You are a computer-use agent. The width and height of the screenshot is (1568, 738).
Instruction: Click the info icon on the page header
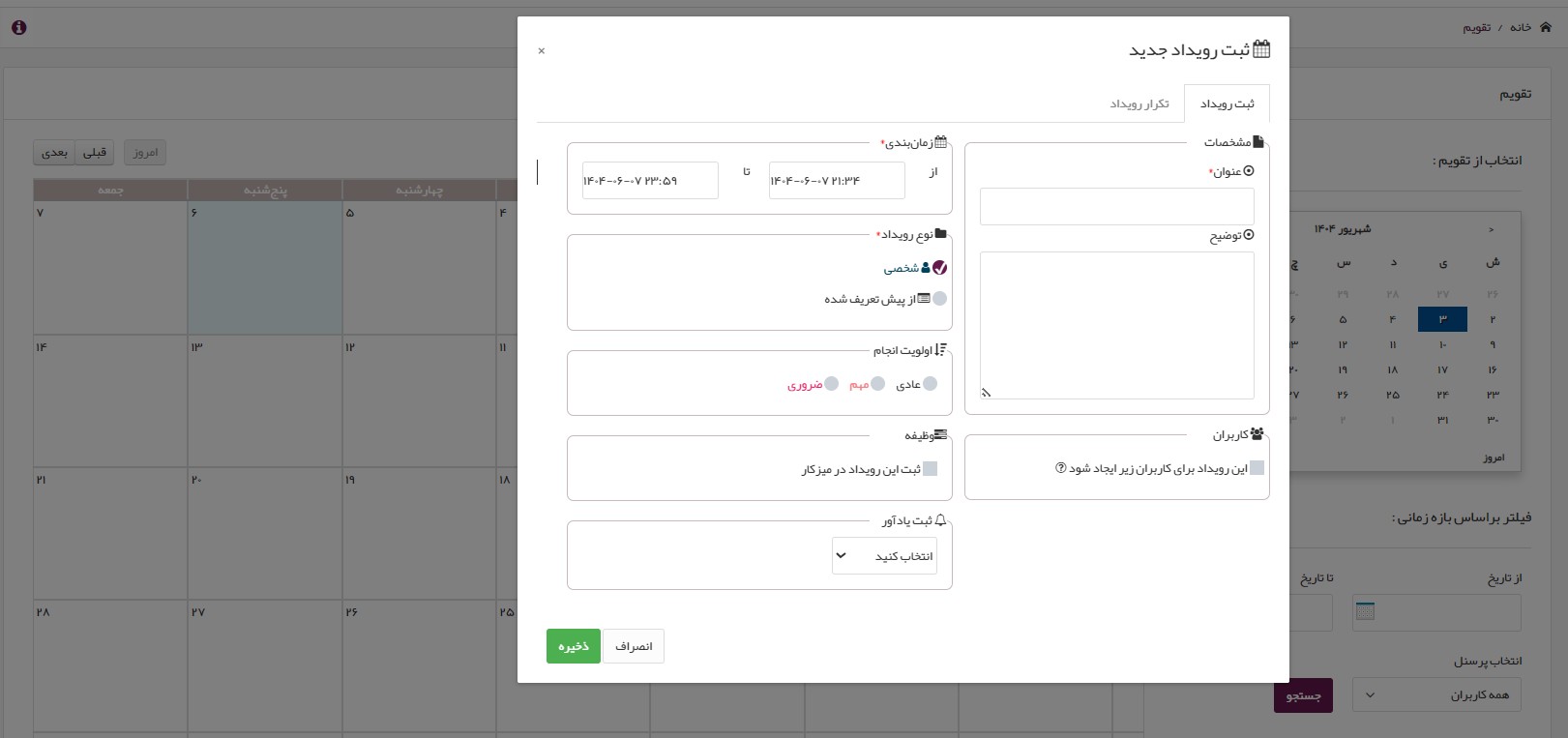pos(18,27)
